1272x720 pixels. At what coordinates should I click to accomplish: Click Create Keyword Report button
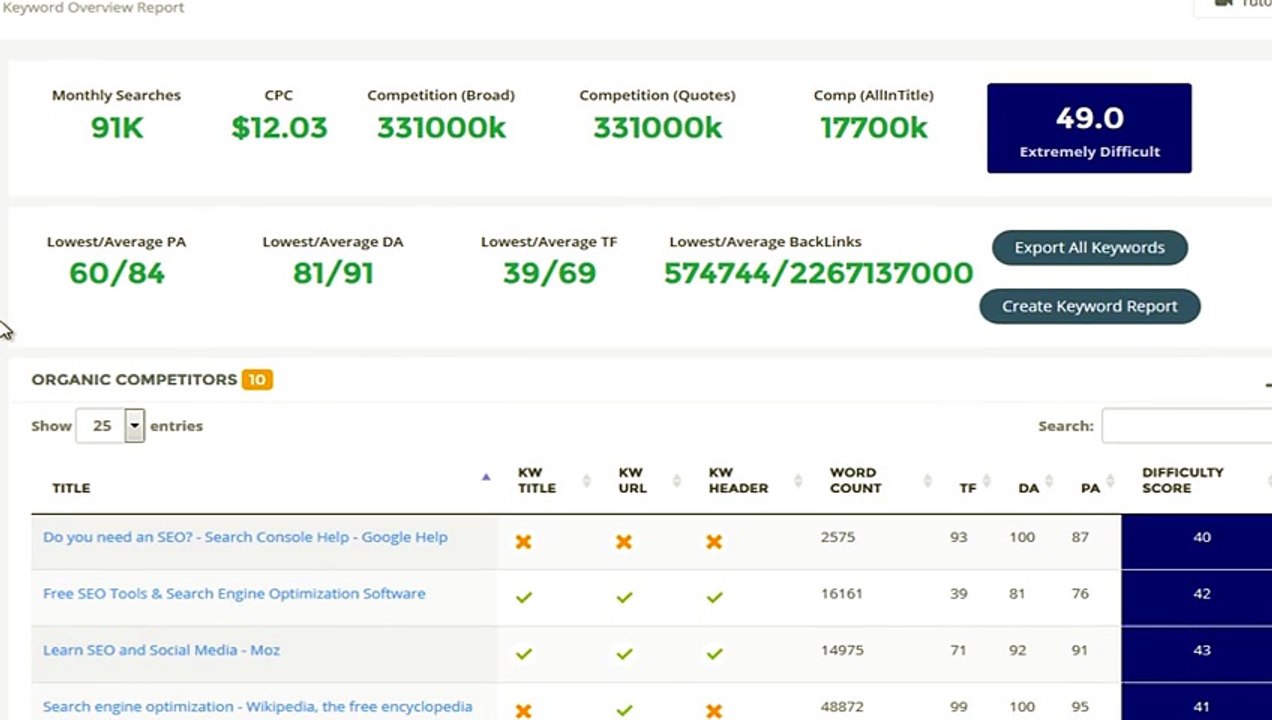tap(1089, 306)
